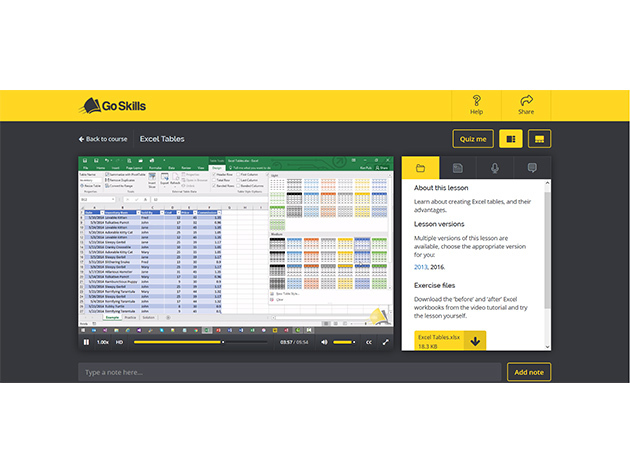630x473 pixels.
Task: Toggle HD video quality
Action: coord(119,342)
